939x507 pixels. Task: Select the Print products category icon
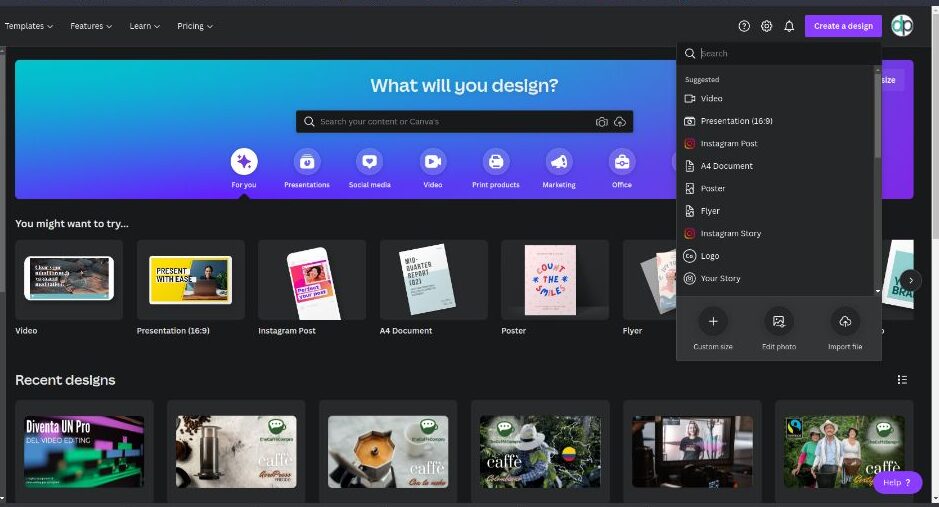pos(496,162)
